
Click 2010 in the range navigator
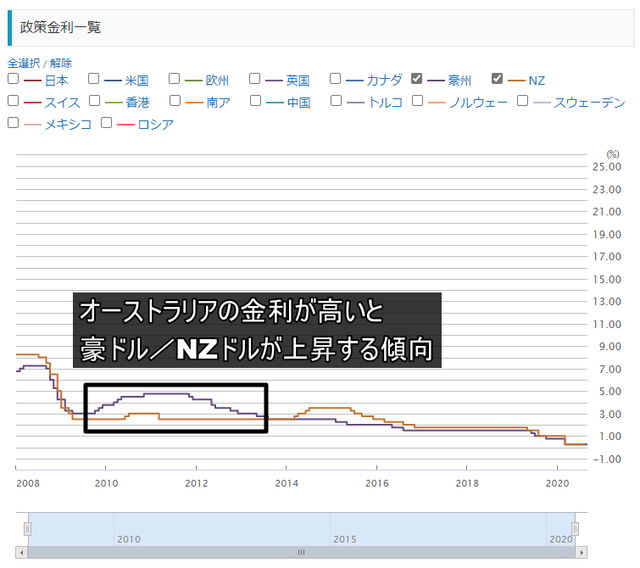(x=129, y=539)
